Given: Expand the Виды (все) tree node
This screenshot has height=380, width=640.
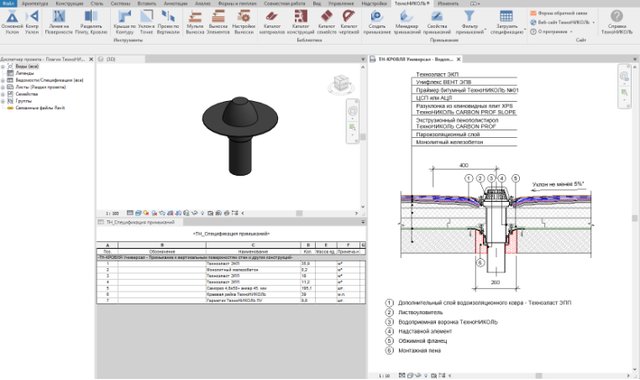Looking at the screenshot, I should [3, 67].
